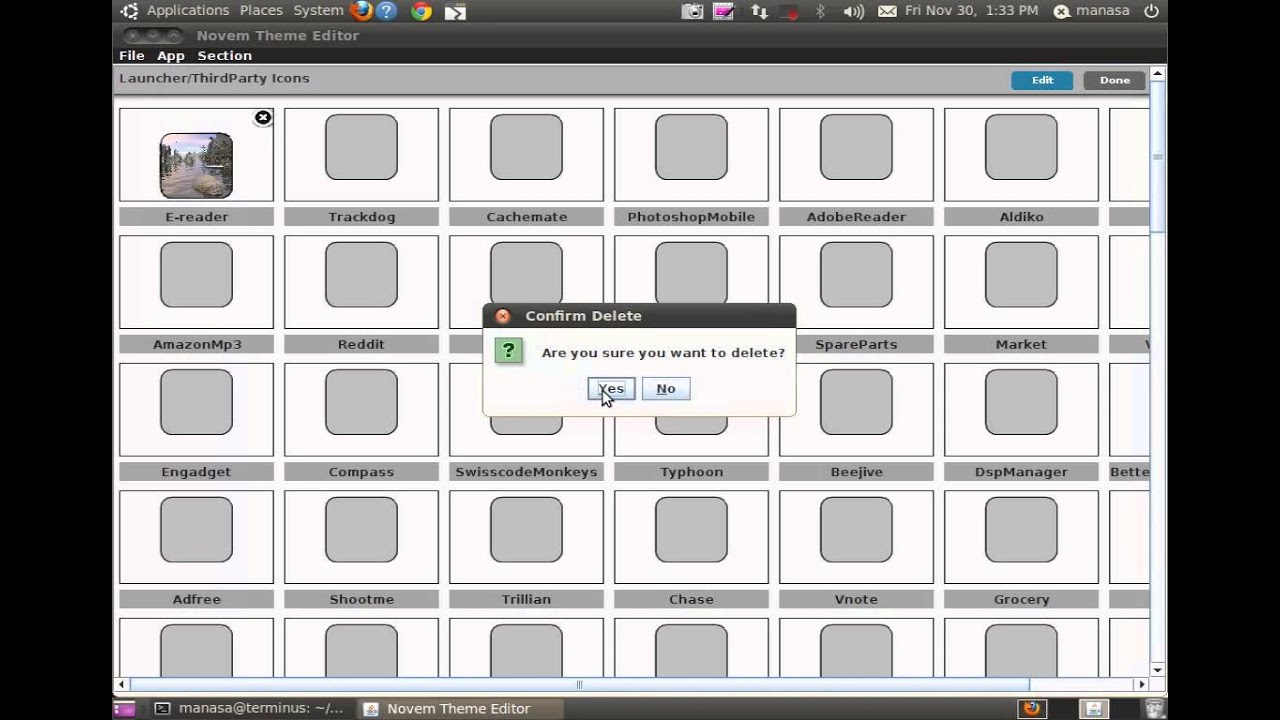1280x720 pixels.
Task: Click the Bluetooth tray icon
Action: point(821,11)
